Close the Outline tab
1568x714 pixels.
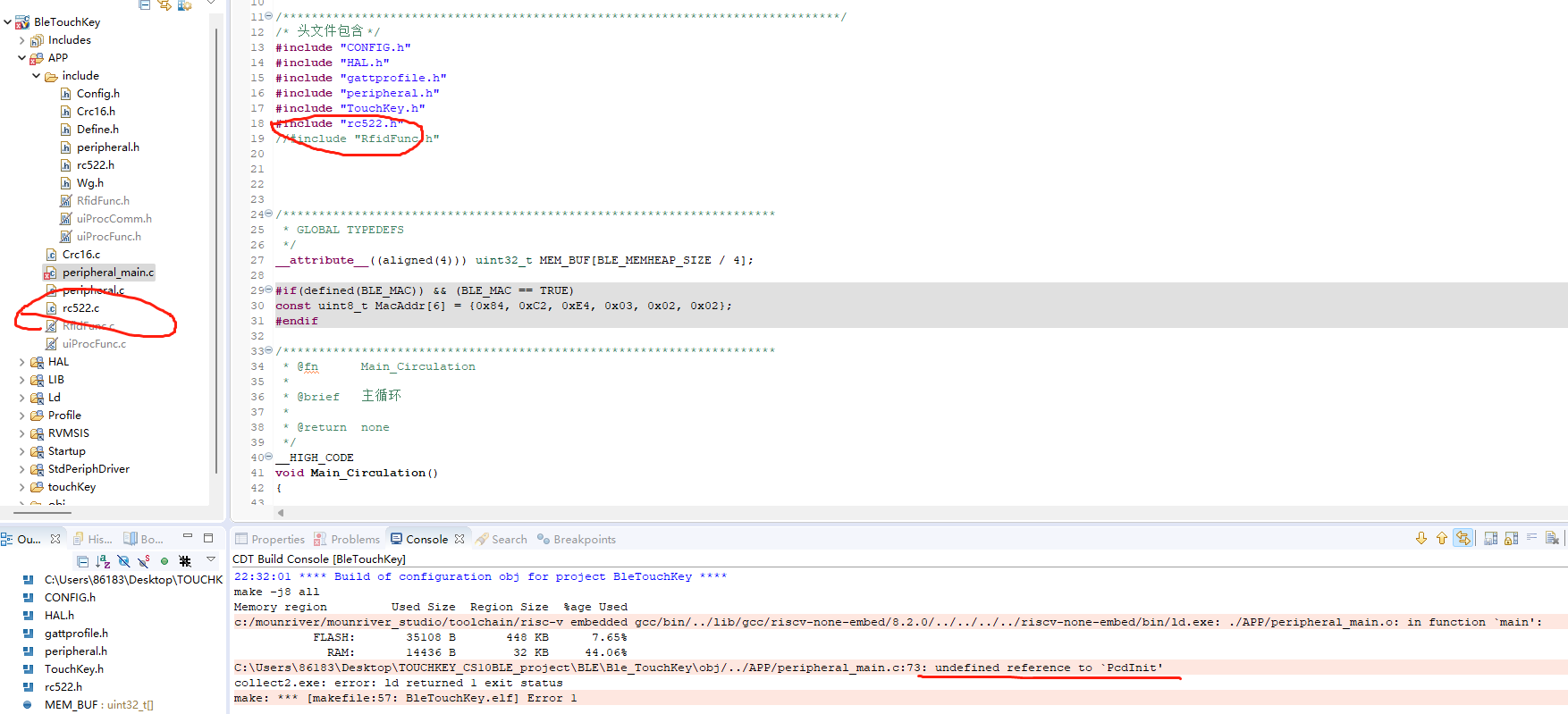(55, 539)
